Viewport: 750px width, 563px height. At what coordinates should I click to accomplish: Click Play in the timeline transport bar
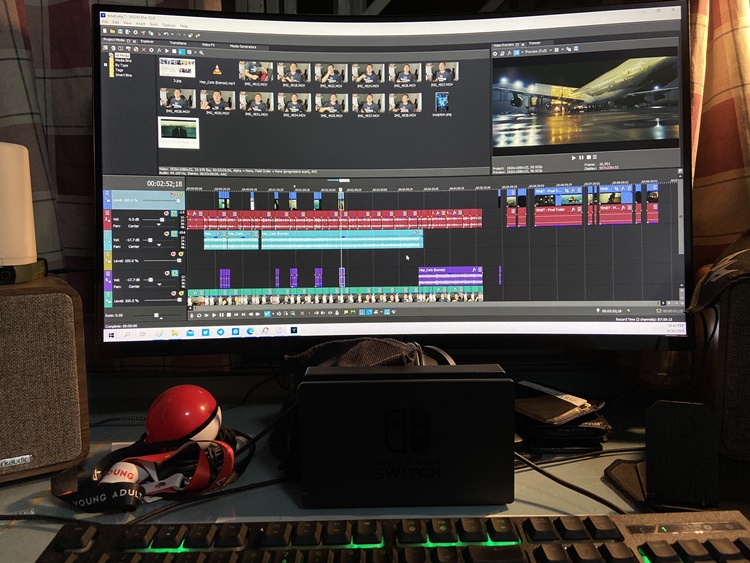[x=214, y=315]
